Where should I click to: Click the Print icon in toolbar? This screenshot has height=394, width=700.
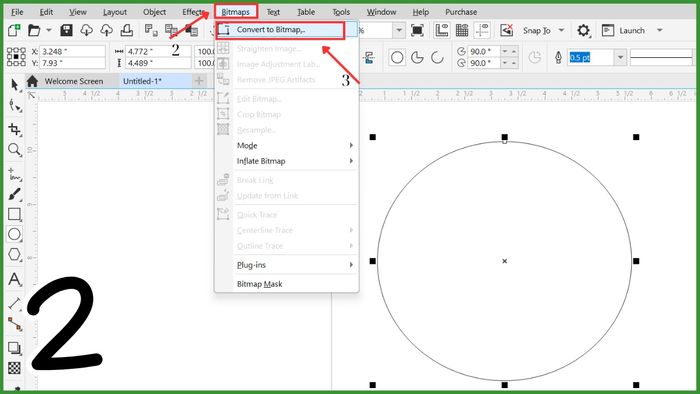tap(127, 30)
